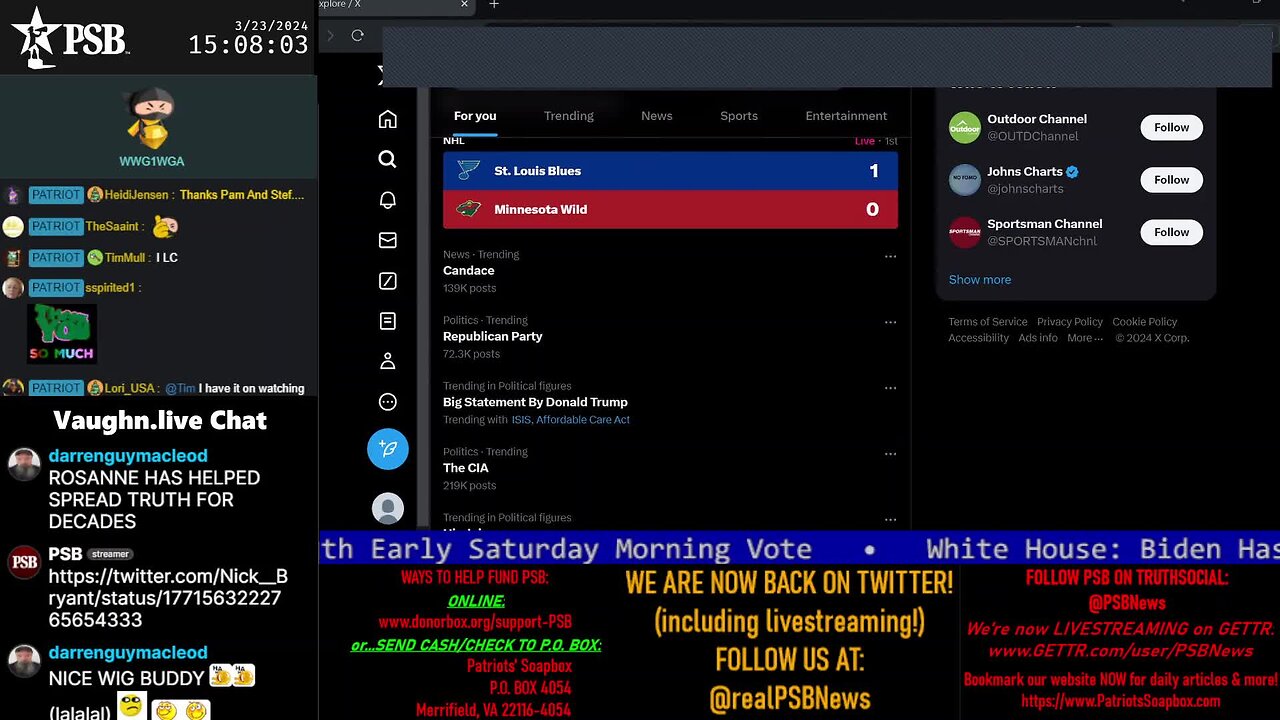
Task: Open more options for Republican Party trend
Action: 890,322
